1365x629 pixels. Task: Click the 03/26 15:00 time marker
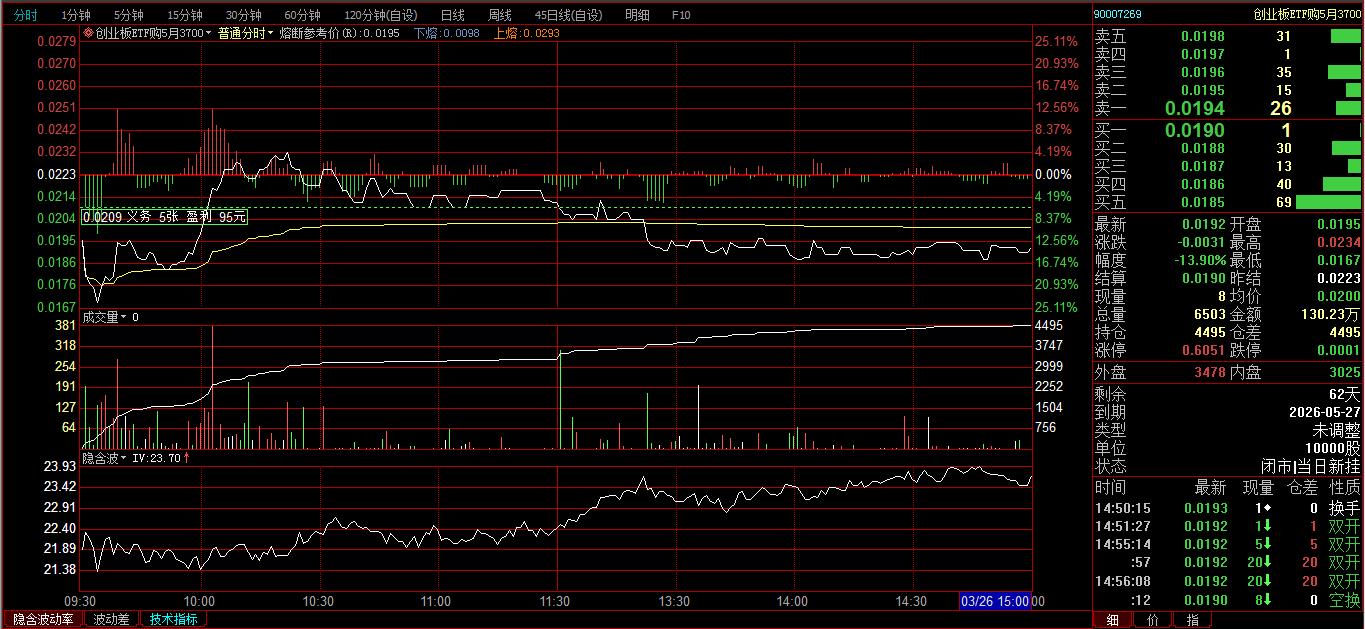(x=995, y=601)
